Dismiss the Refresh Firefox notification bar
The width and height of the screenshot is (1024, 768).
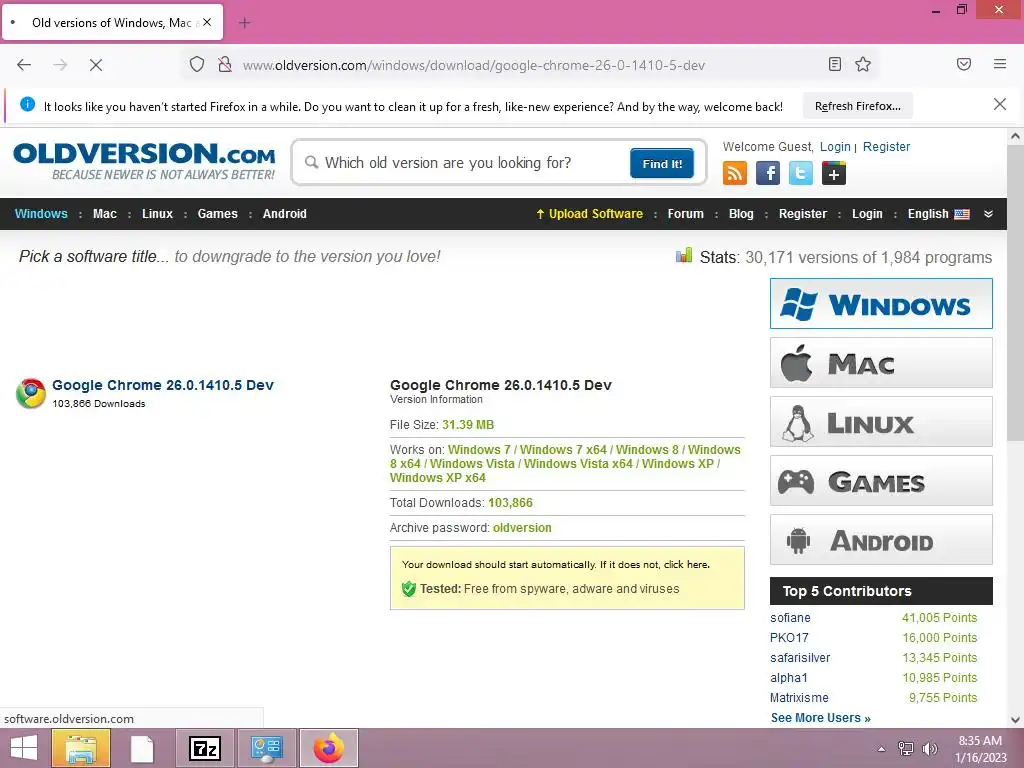tap(999, 104)
